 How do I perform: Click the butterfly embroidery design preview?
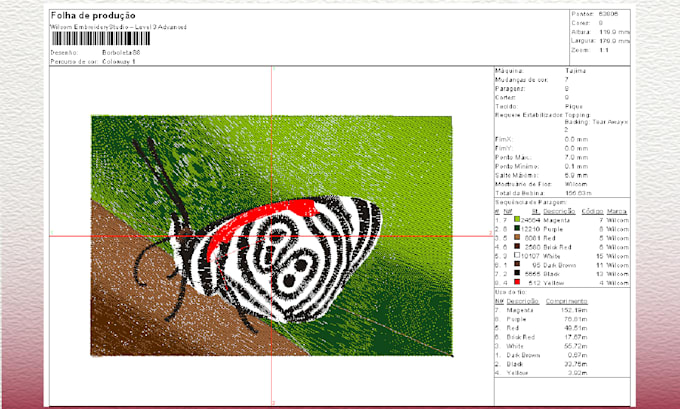[x=271, y=236]
